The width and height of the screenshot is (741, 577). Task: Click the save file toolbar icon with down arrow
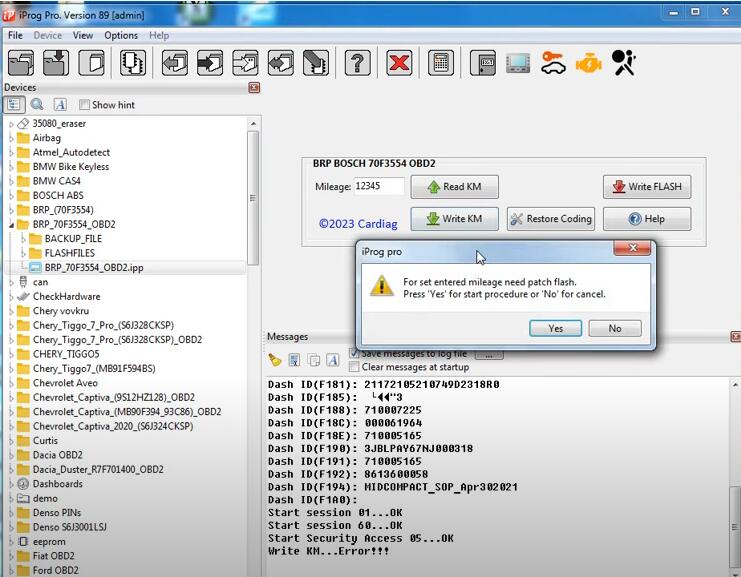56,62
